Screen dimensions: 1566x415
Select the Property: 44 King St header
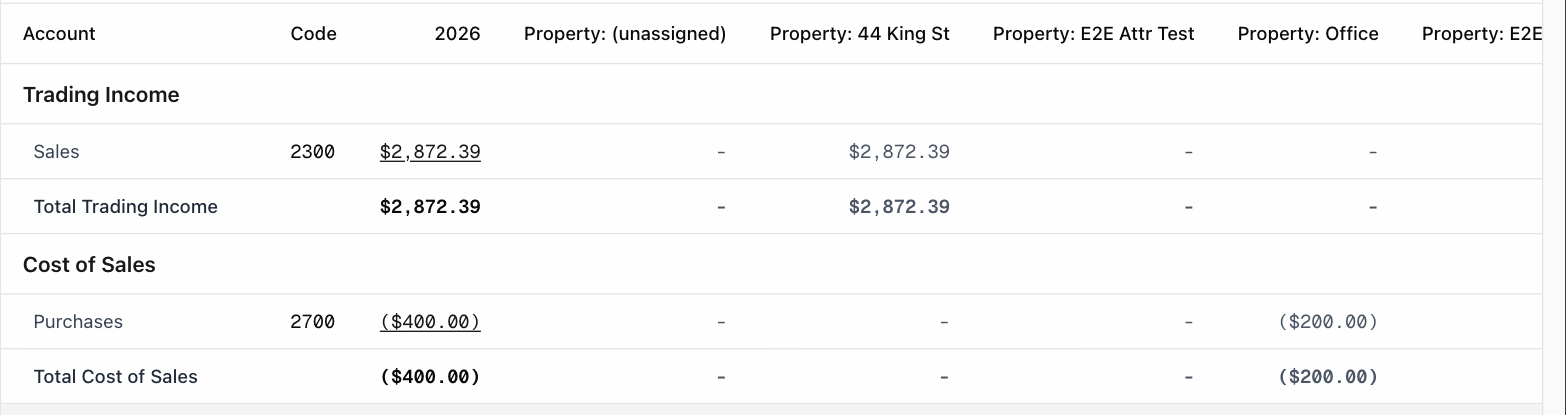point(860,34)
